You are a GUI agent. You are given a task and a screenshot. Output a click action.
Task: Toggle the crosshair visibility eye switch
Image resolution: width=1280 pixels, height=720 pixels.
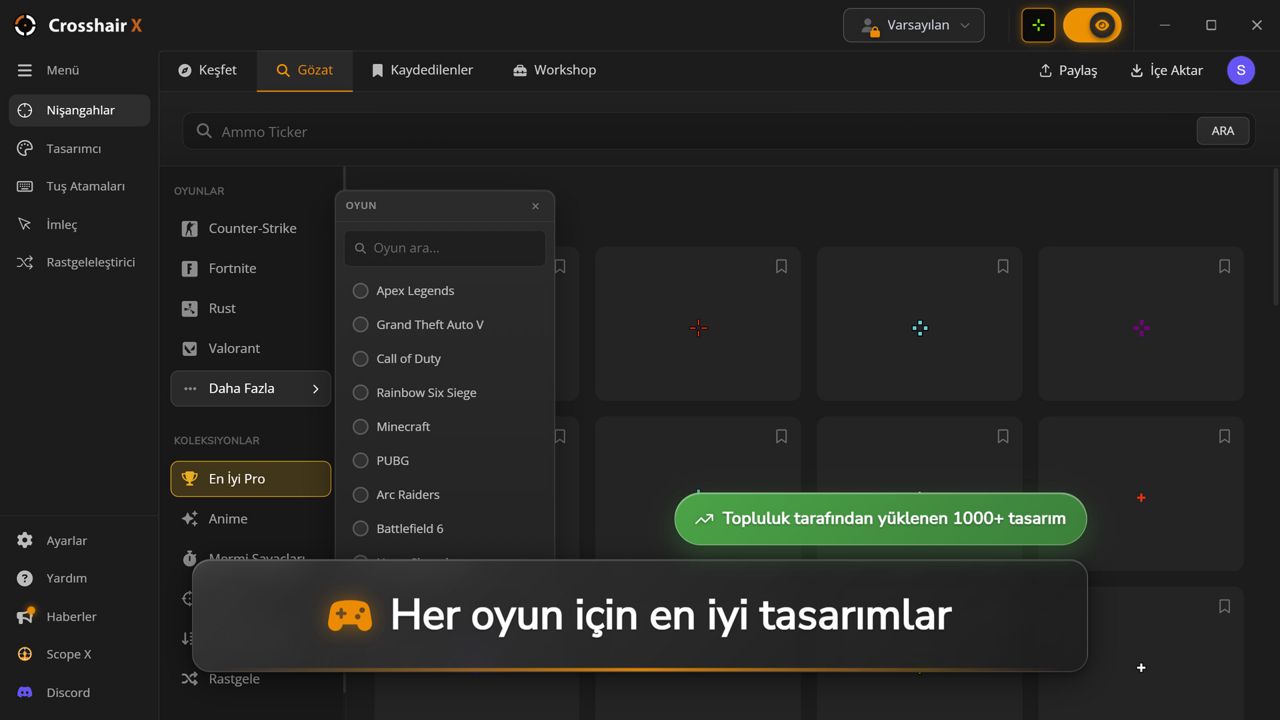point(1092,25)
